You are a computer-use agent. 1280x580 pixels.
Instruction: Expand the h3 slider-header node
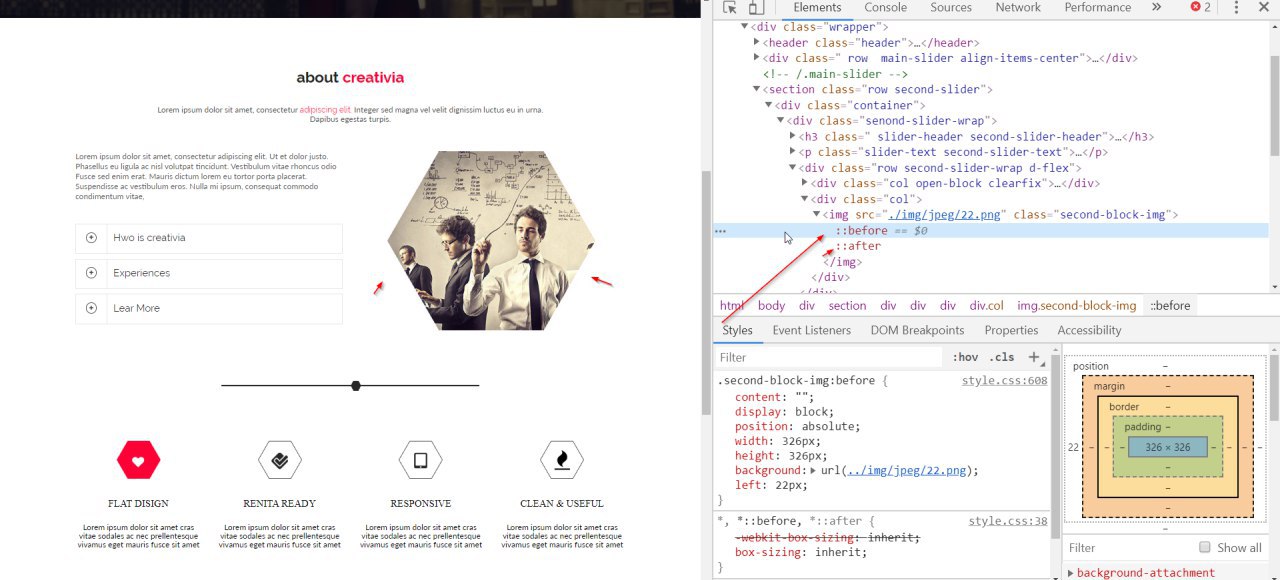[792, 136]
